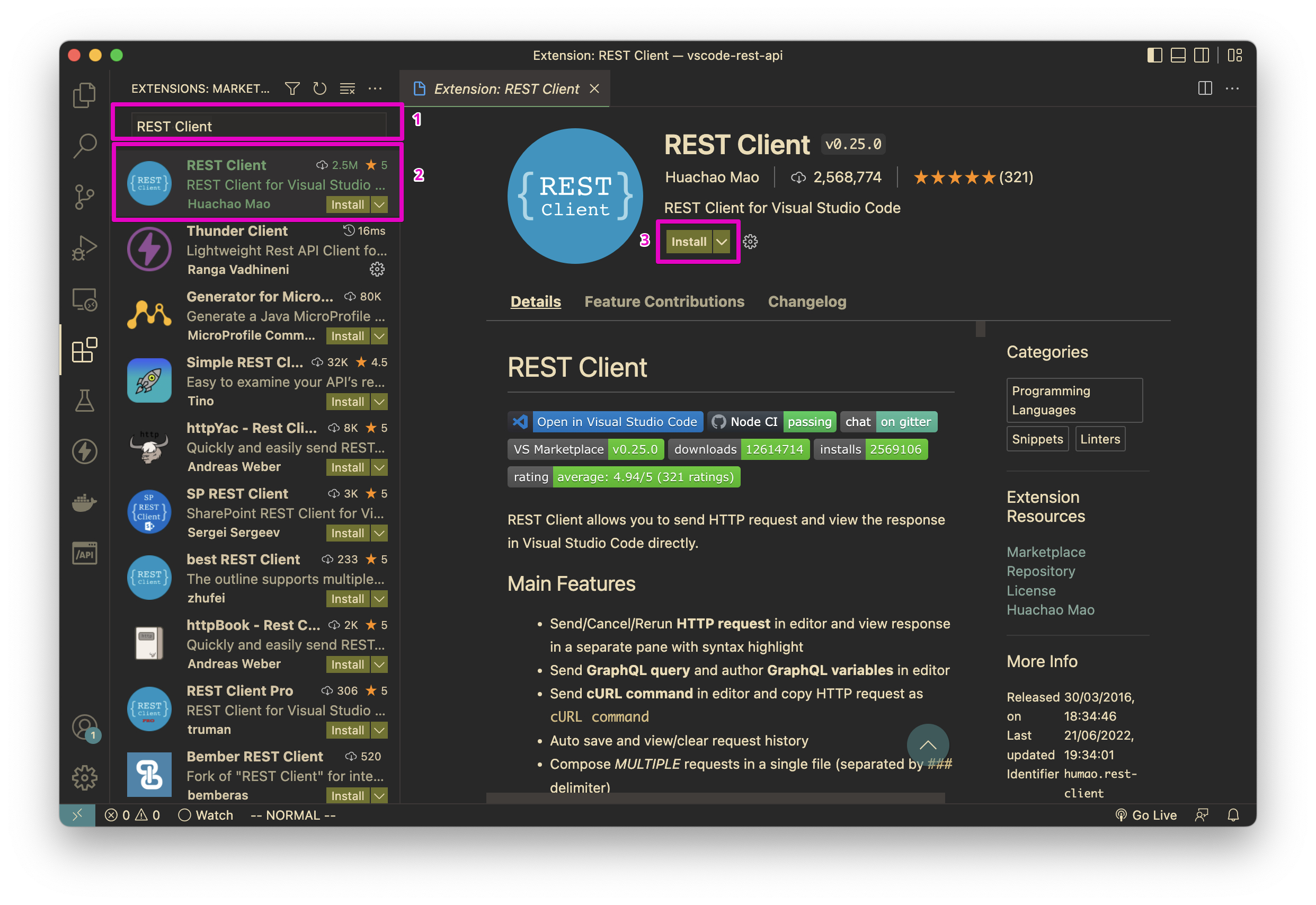Viewport: 1316px width, 905px height.
Task: Expand Install dropdown for best REST Client
Action: click(379, 599)
